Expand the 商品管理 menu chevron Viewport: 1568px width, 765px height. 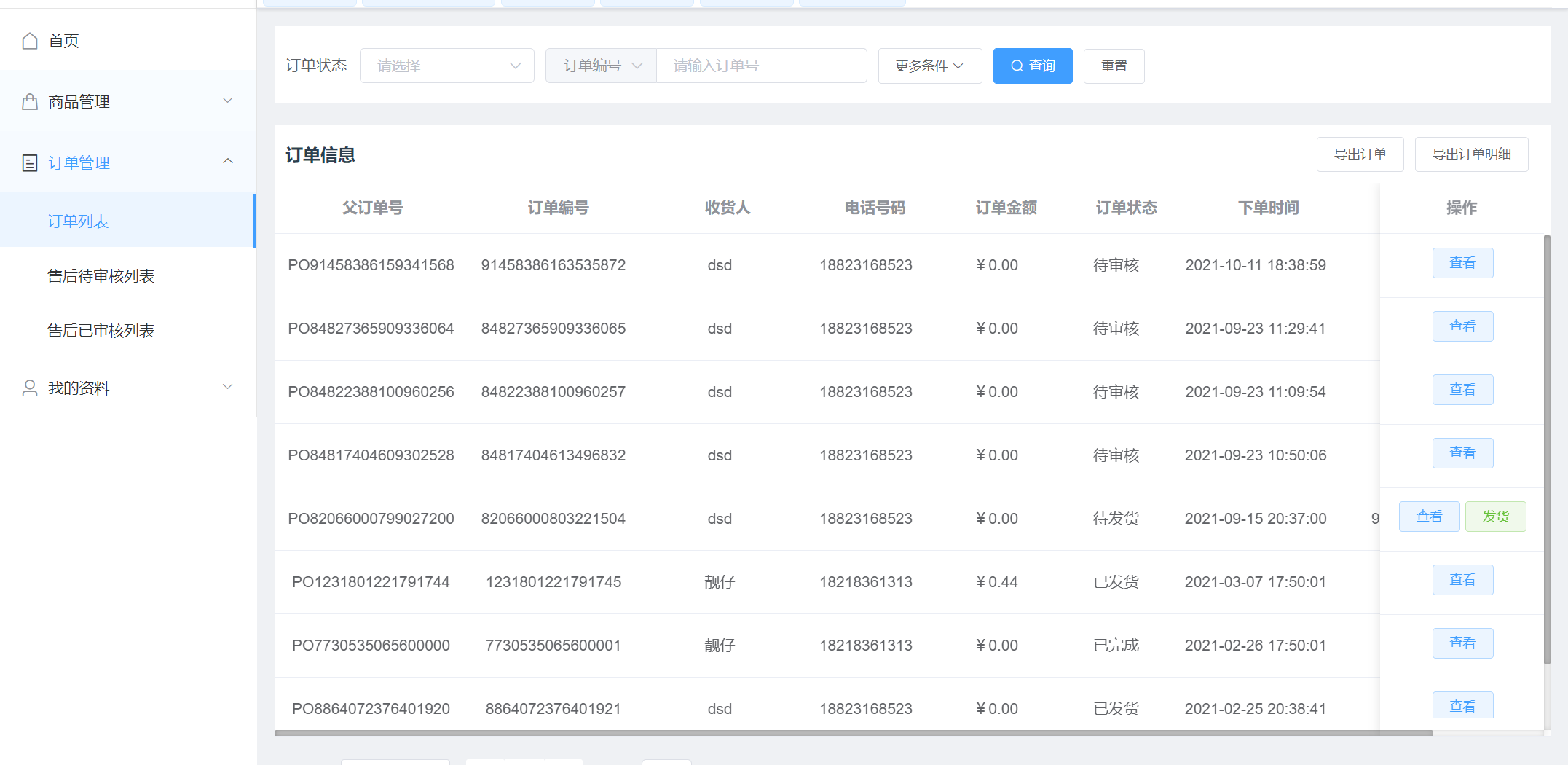pos(228,101)
